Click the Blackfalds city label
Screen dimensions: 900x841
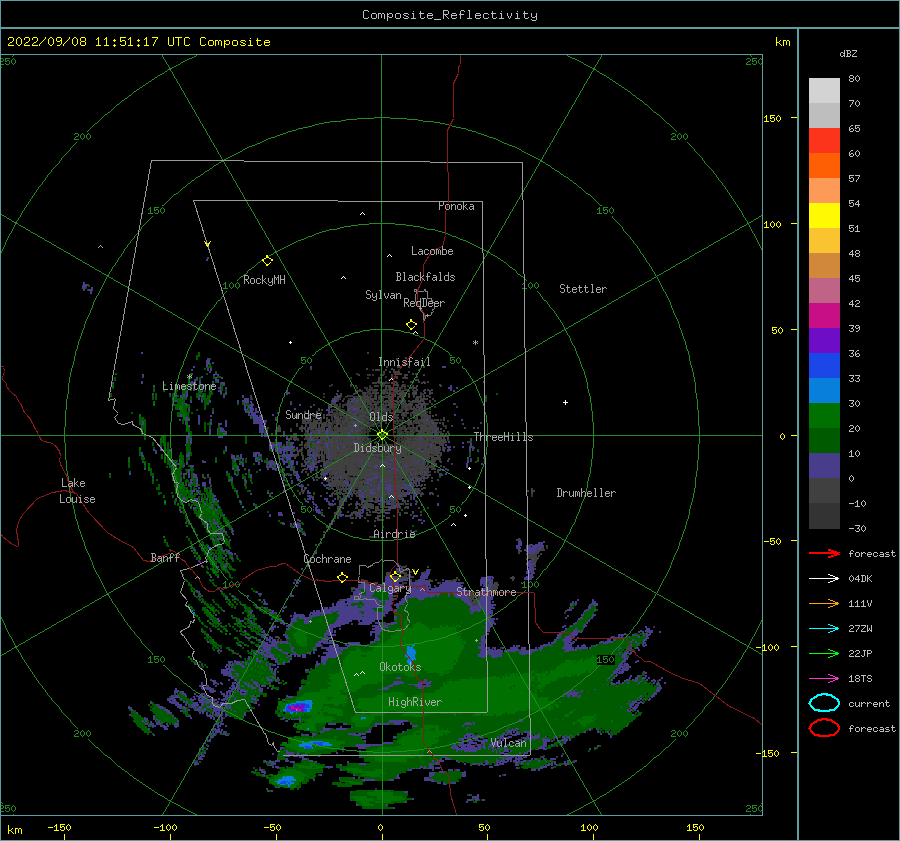(x=425, y=277)
